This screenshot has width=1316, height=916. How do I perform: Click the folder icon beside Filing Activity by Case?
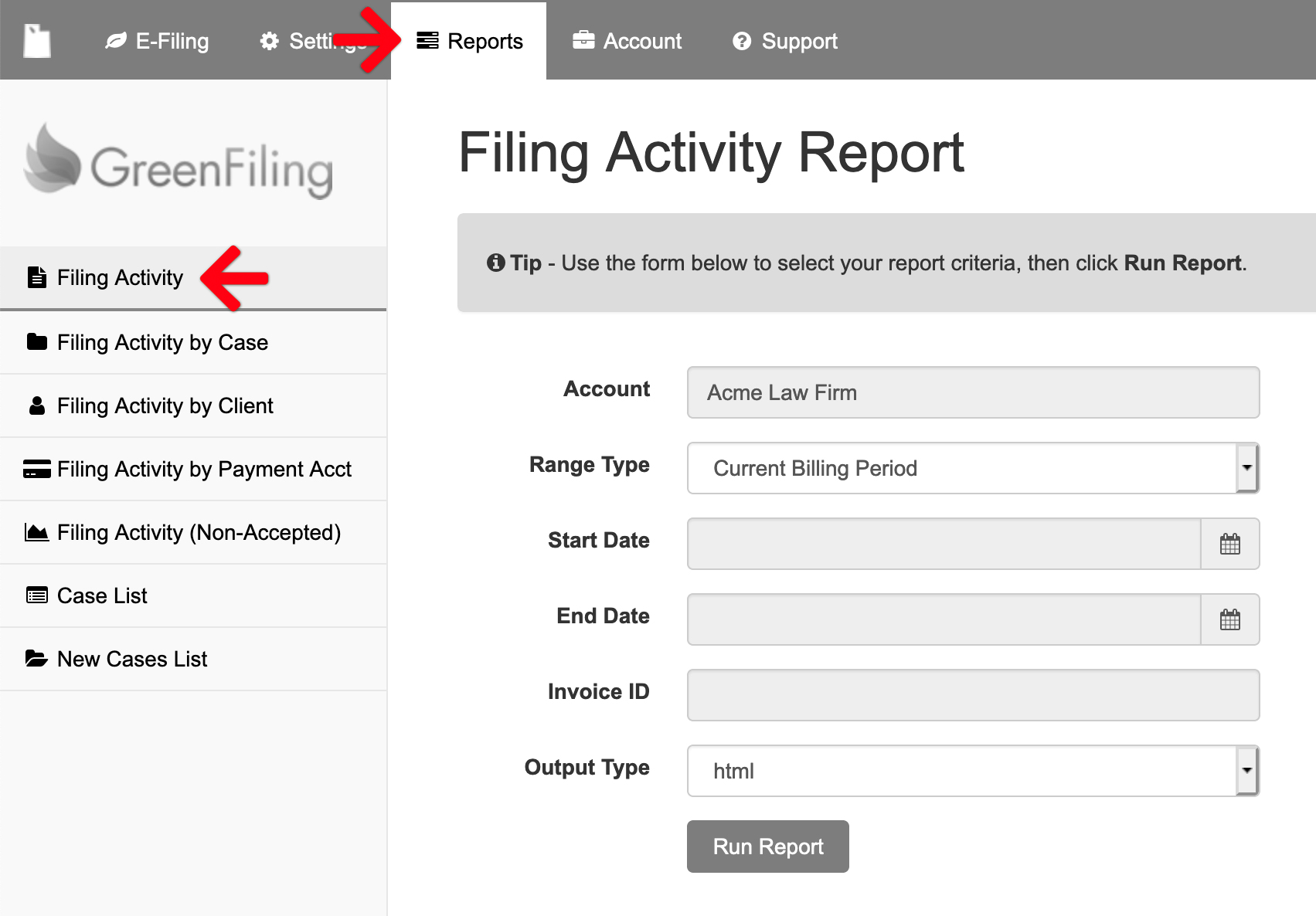click(x=36, y=341)
